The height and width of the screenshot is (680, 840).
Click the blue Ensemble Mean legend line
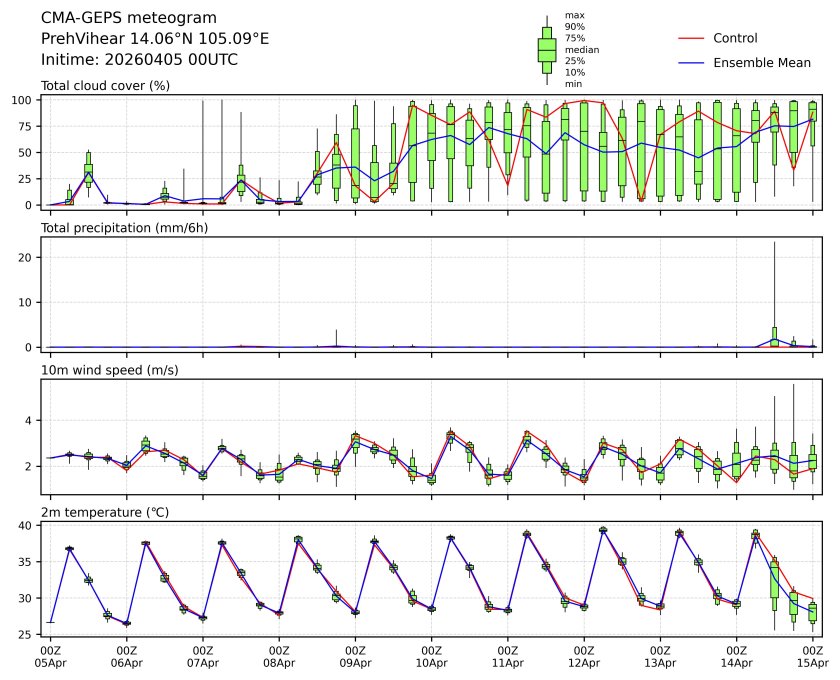click(692, 62)
